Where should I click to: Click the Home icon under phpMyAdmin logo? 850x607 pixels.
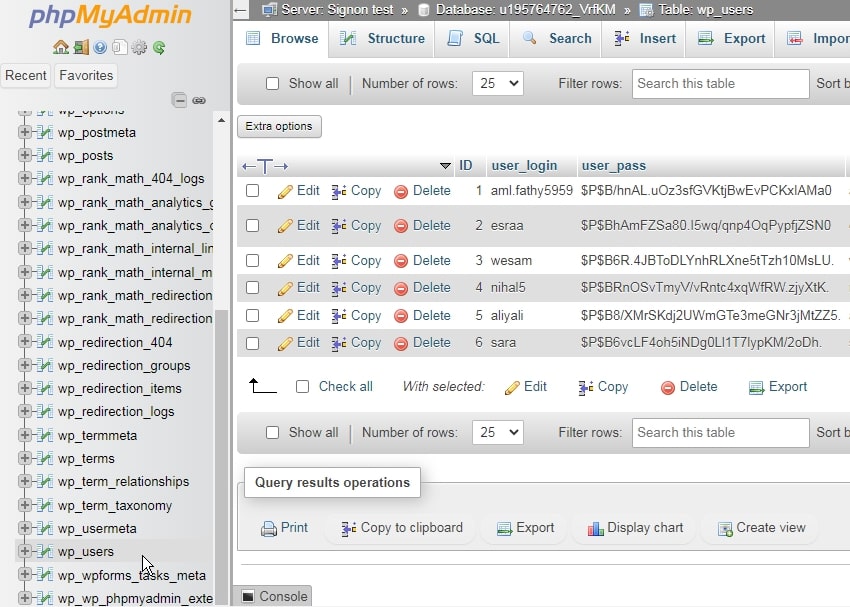(61, 47)
